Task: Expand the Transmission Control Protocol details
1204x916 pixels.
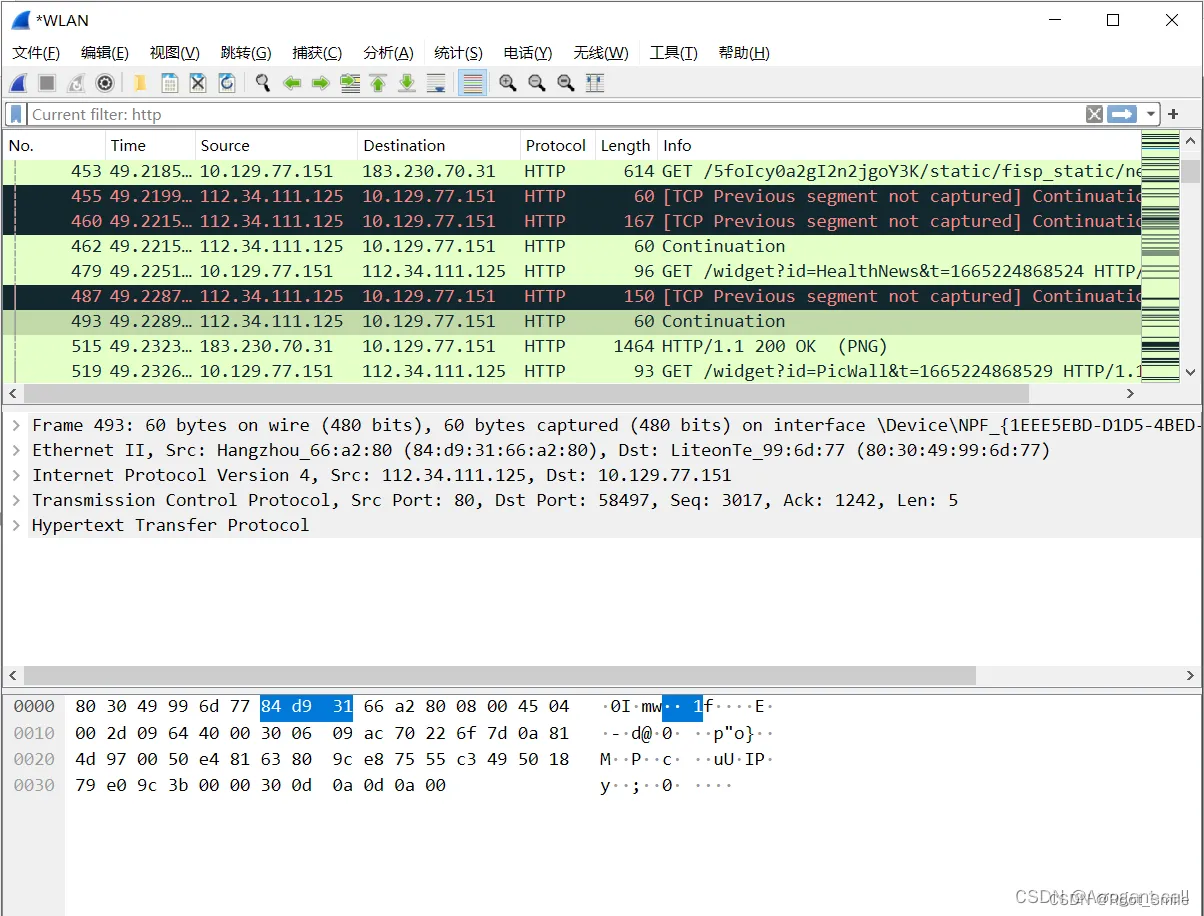Action: pyautogui.click(x=16, y=500)
